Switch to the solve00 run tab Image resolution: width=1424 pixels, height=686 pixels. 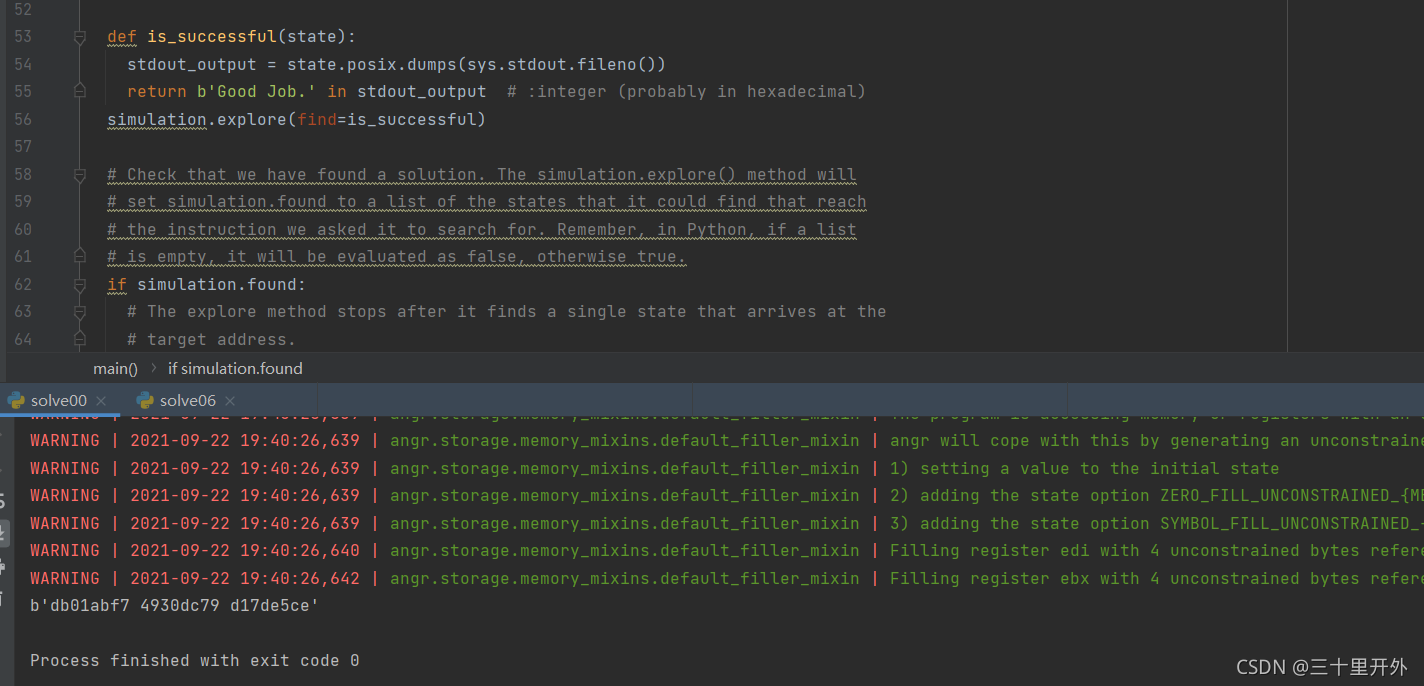(x=59, y=400)
